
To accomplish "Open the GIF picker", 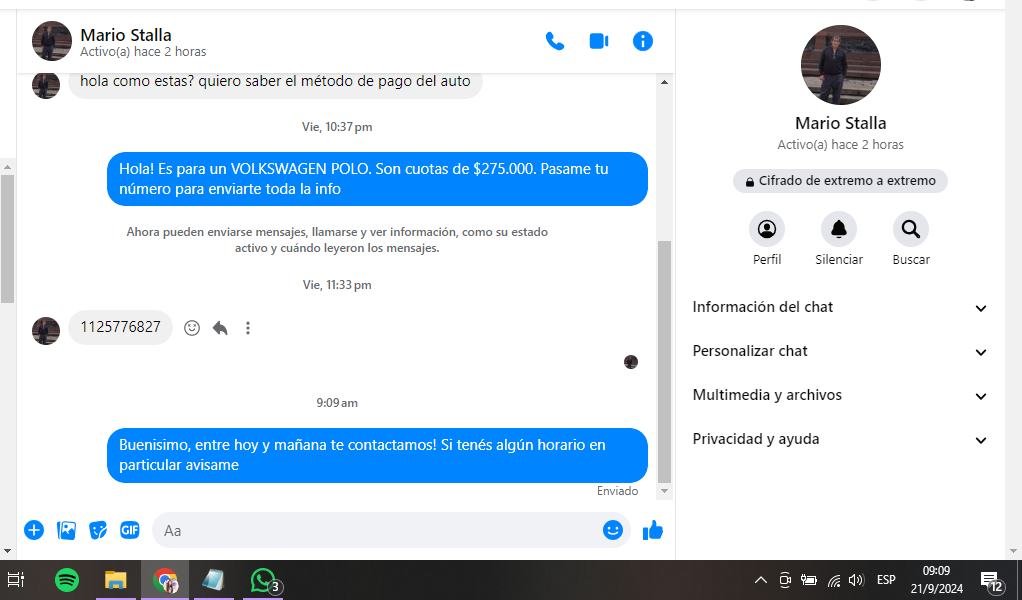I will click(130, 530).
